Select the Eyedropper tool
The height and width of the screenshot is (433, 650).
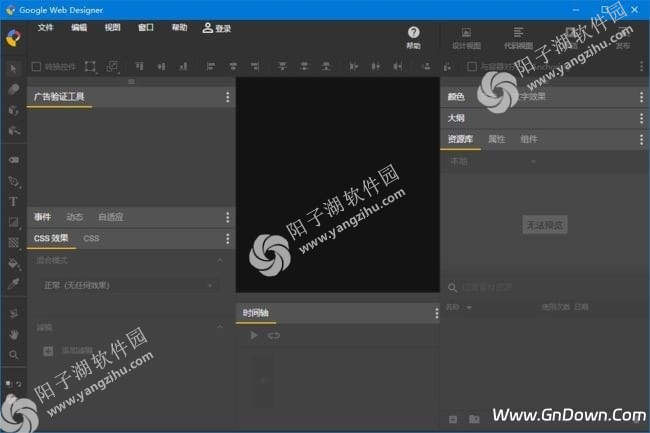[x=13, y=284]
